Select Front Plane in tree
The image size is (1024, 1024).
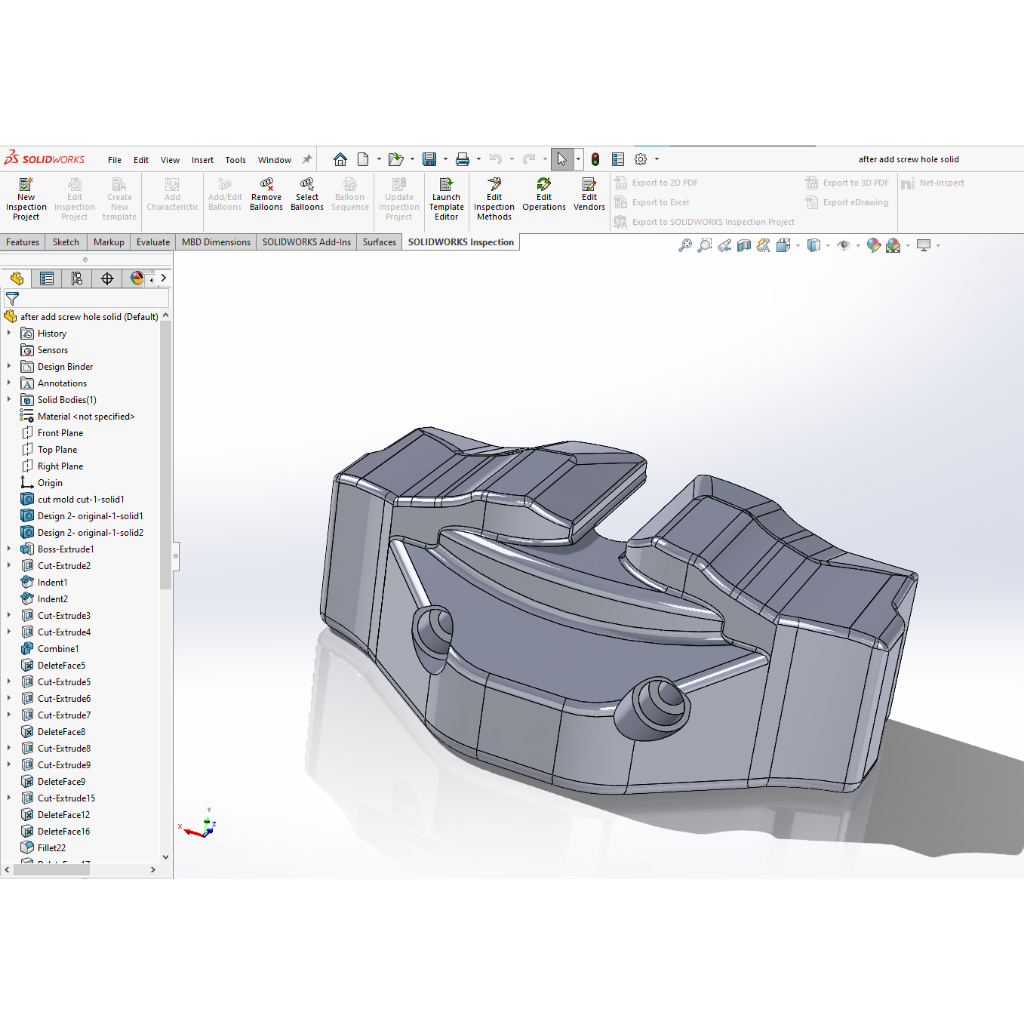point(60,433)
